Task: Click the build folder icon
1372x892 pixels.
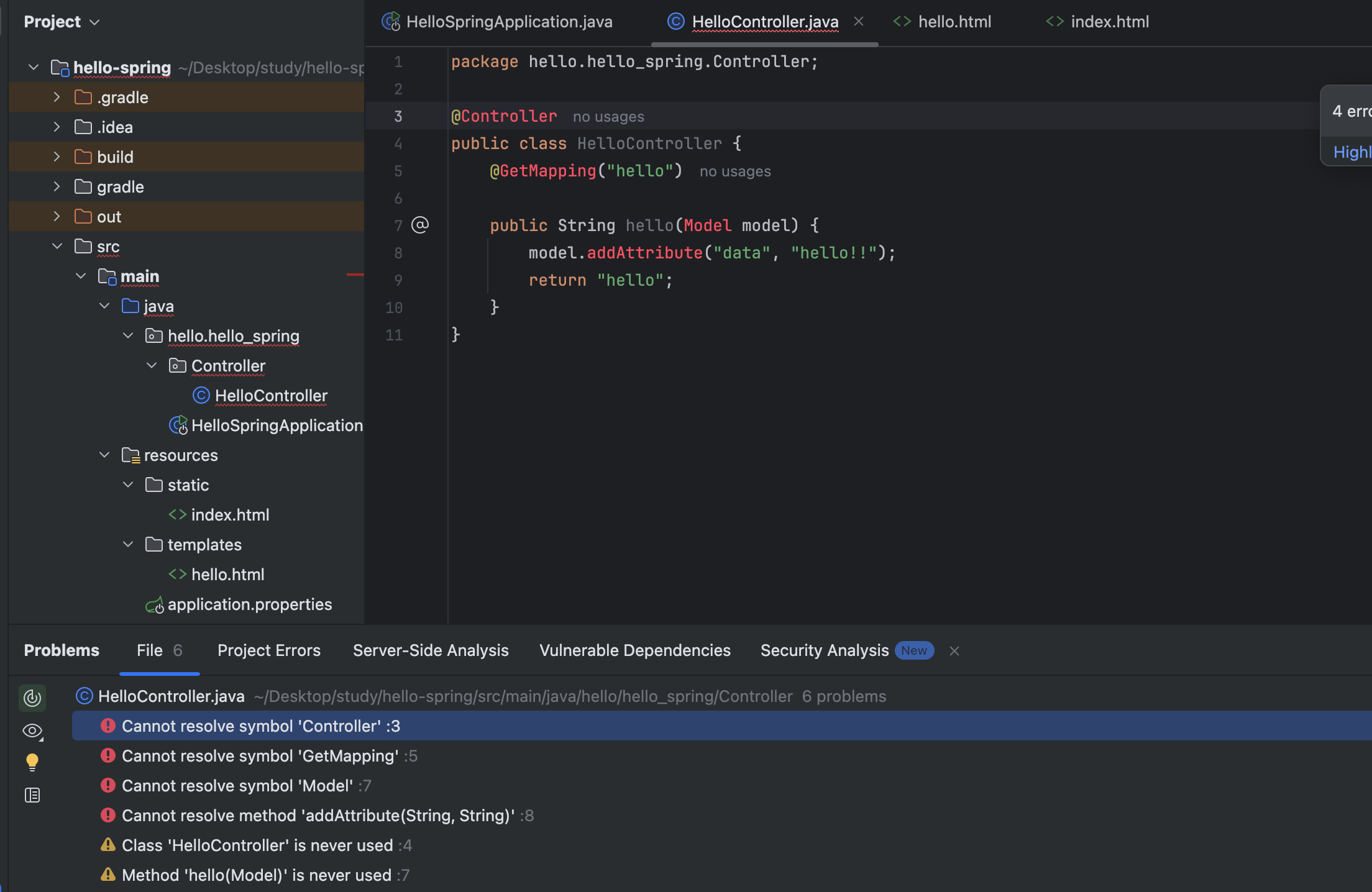Action: [x=83, y=157]
